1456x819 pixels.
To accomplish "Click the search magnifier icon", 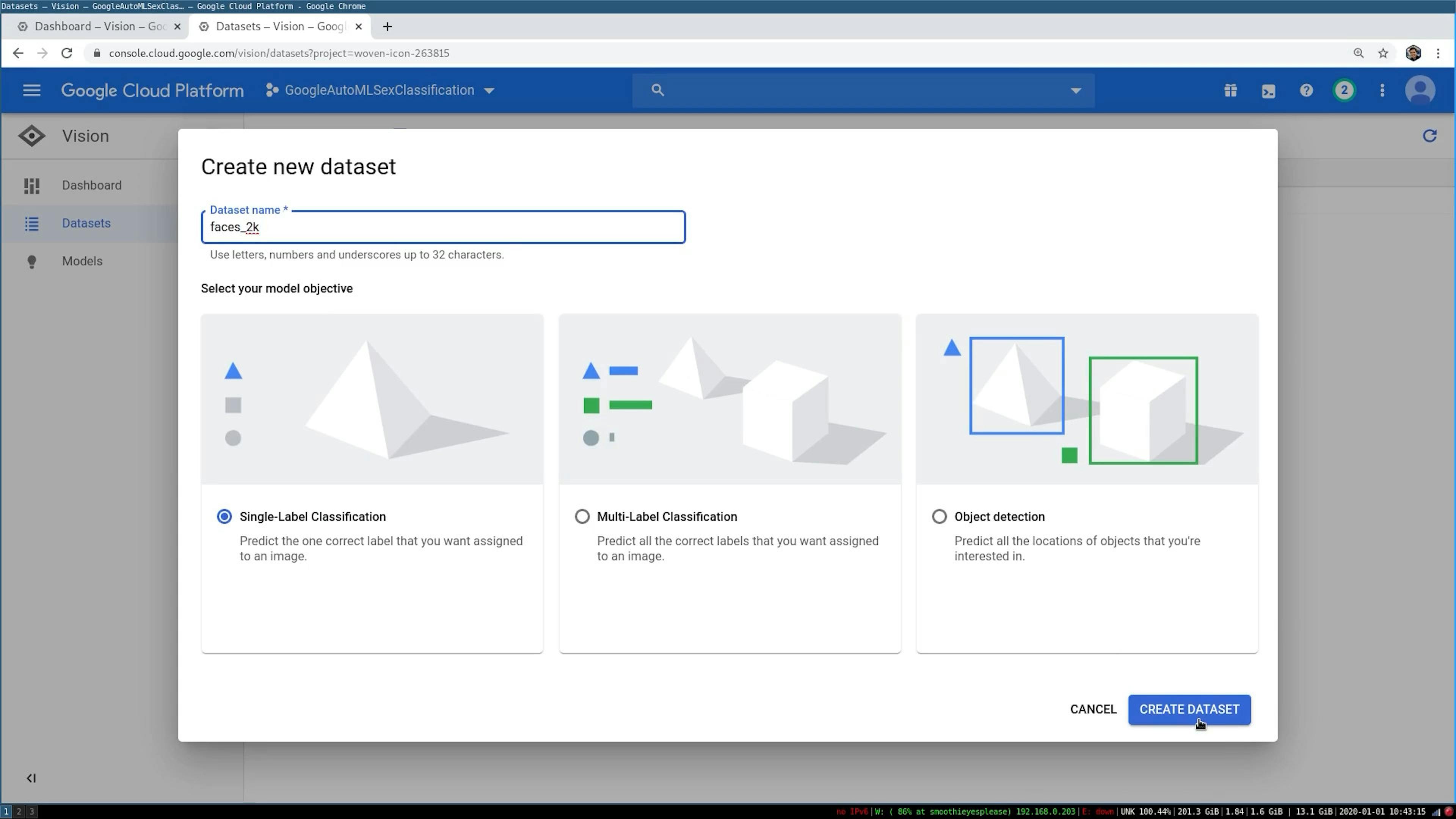I will 657,90.
